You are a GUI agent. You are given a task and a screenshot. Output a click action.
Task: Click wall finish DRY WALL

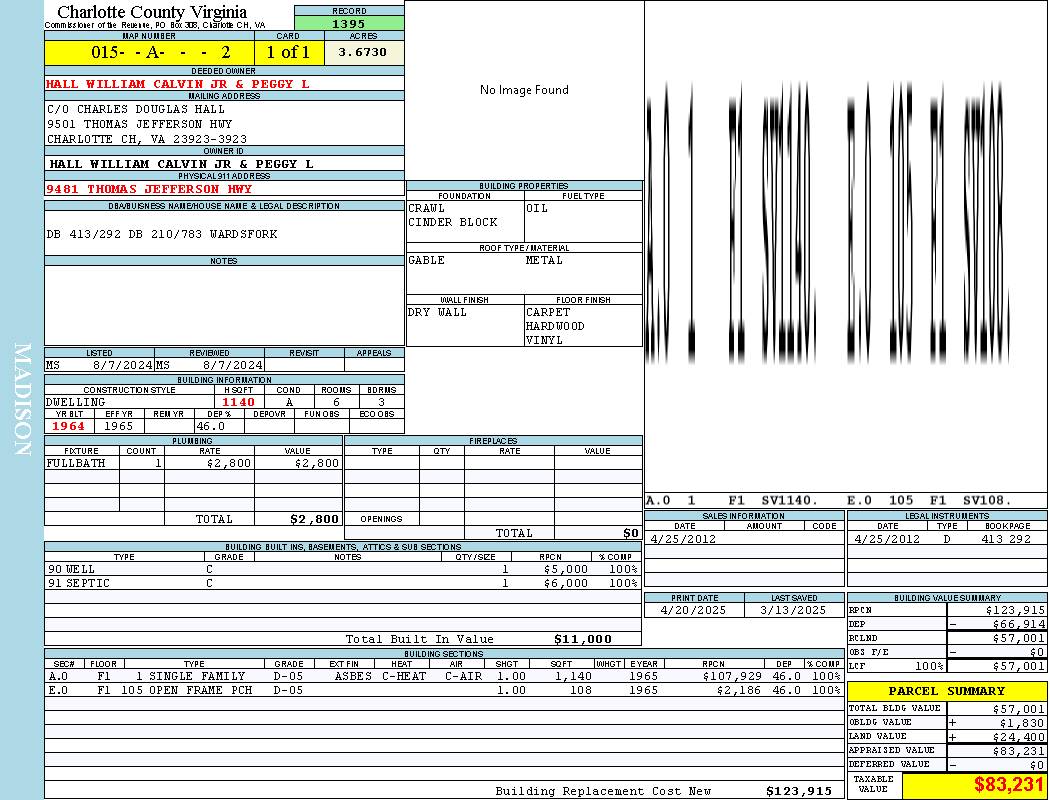pos(437,313)
